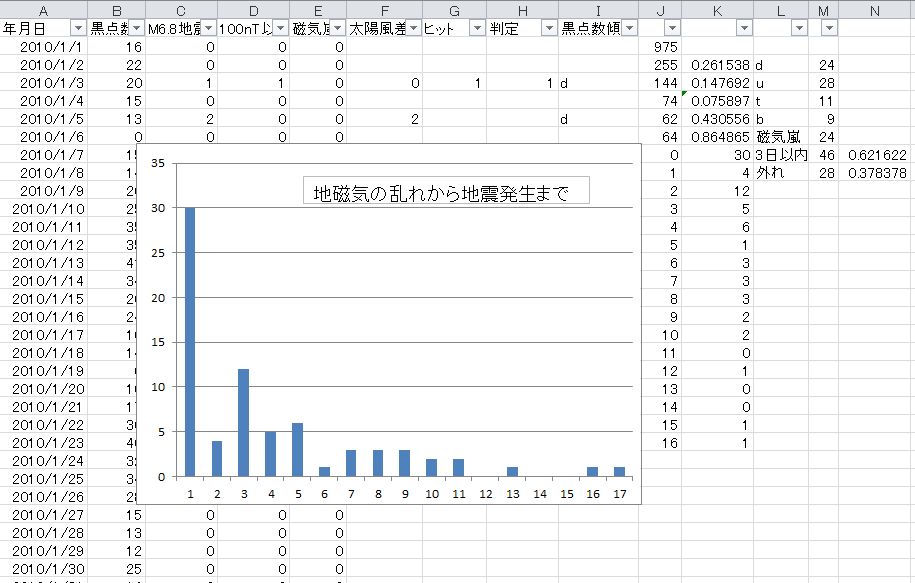915x583 pixels.
Task: Click the chart bar at category 3
Action: click(x=244, y=422)
